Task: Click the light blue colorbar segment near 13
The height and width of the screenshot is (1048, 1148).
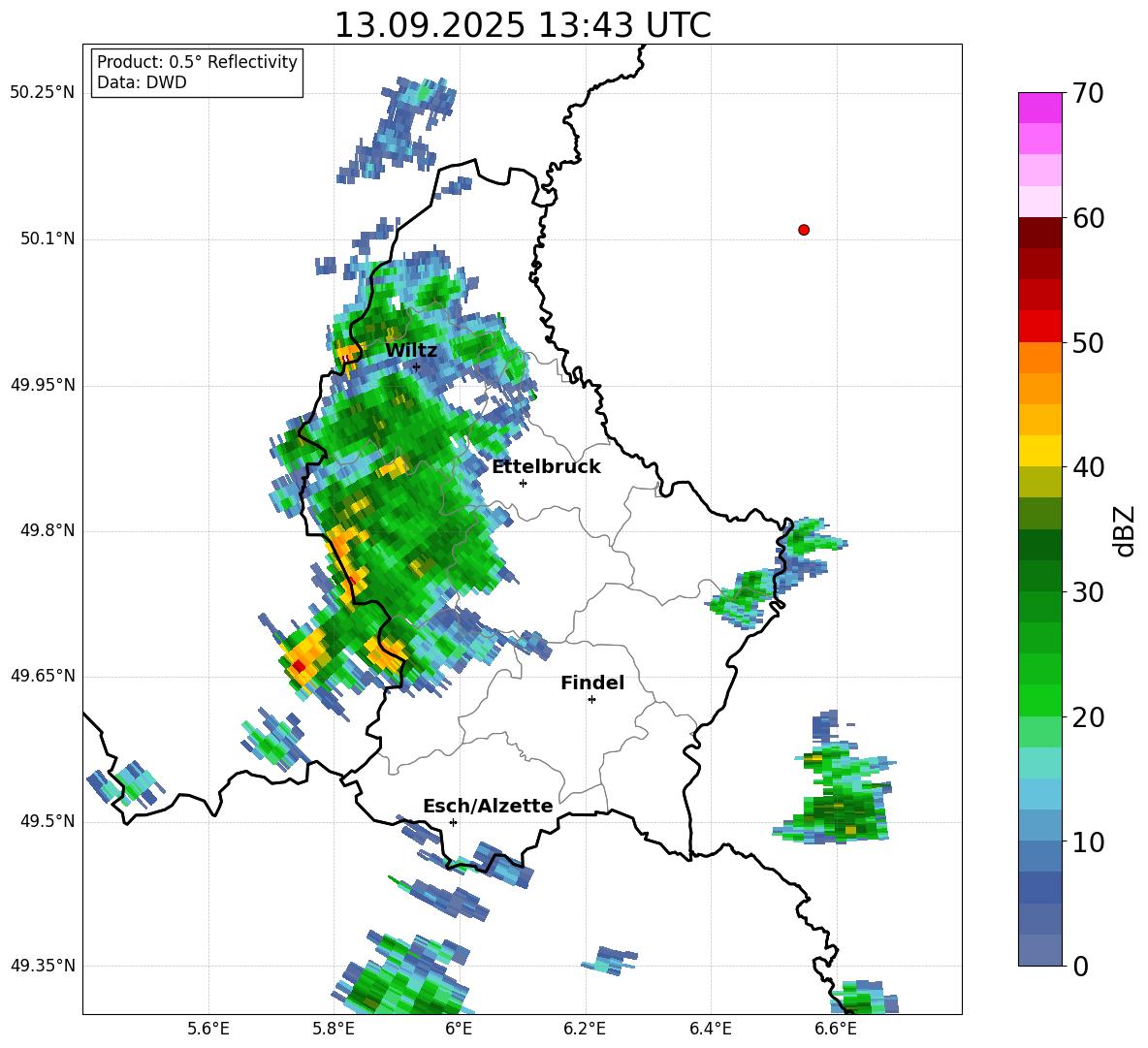Action: (1039, 794)
